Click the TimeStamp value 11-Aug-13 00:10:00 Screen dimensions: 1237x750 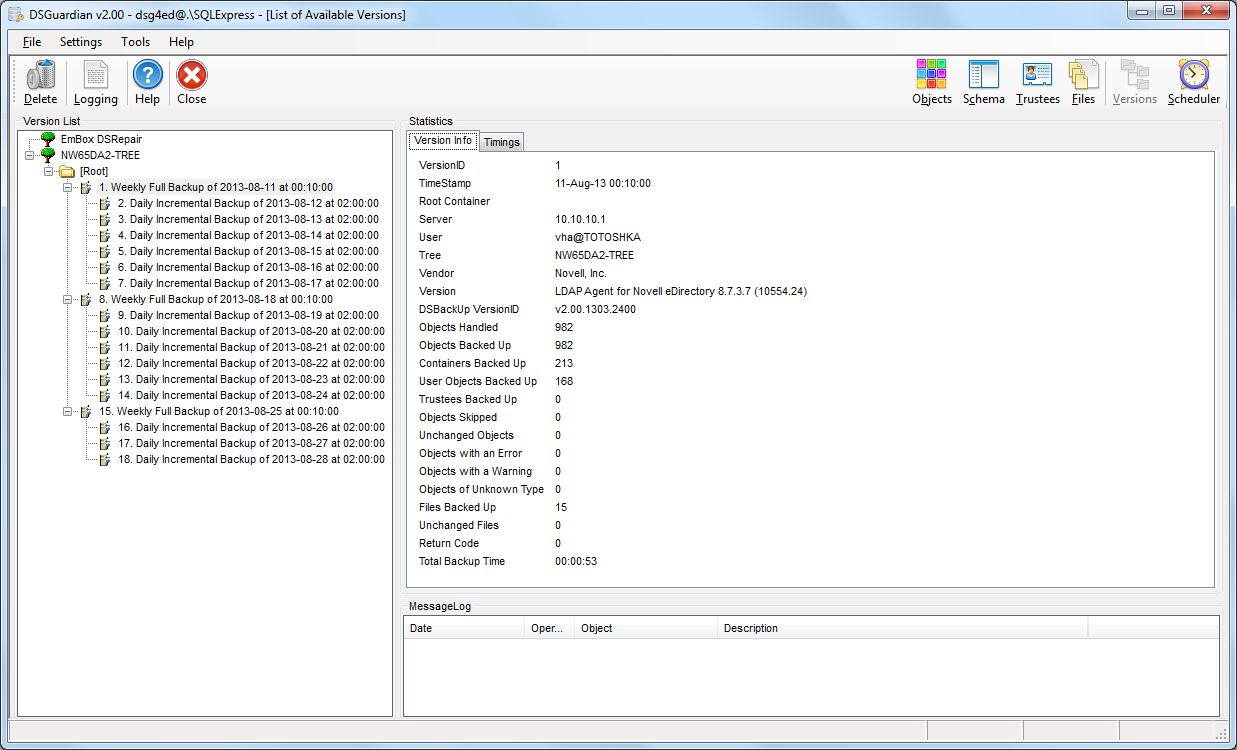click(x=603, y=183)
